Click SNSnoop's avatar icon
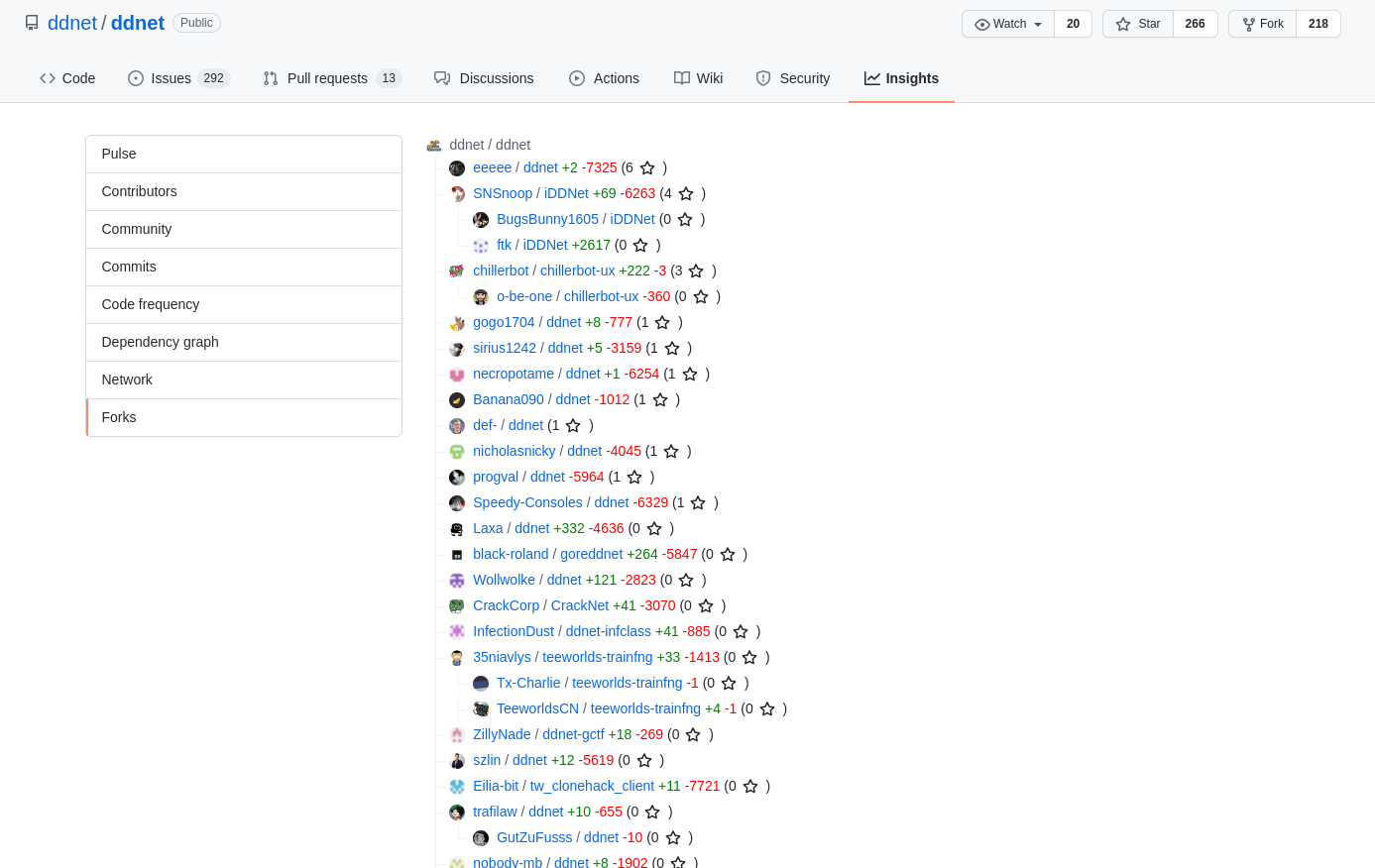Screen dimensions: 1375x868 click(457, 194)
